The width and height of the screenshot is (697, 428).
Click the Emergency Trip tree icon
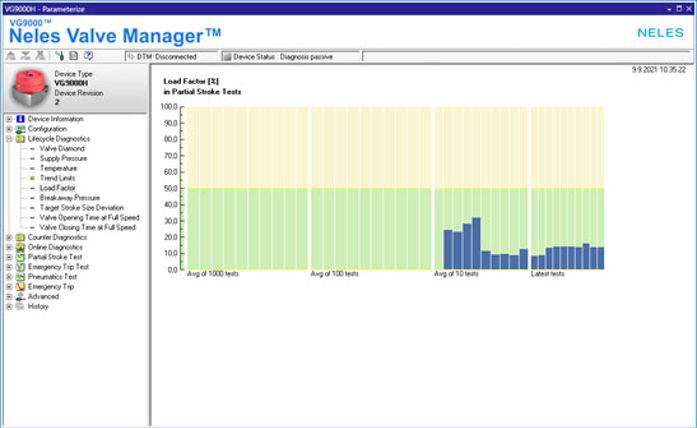point(20,287)
